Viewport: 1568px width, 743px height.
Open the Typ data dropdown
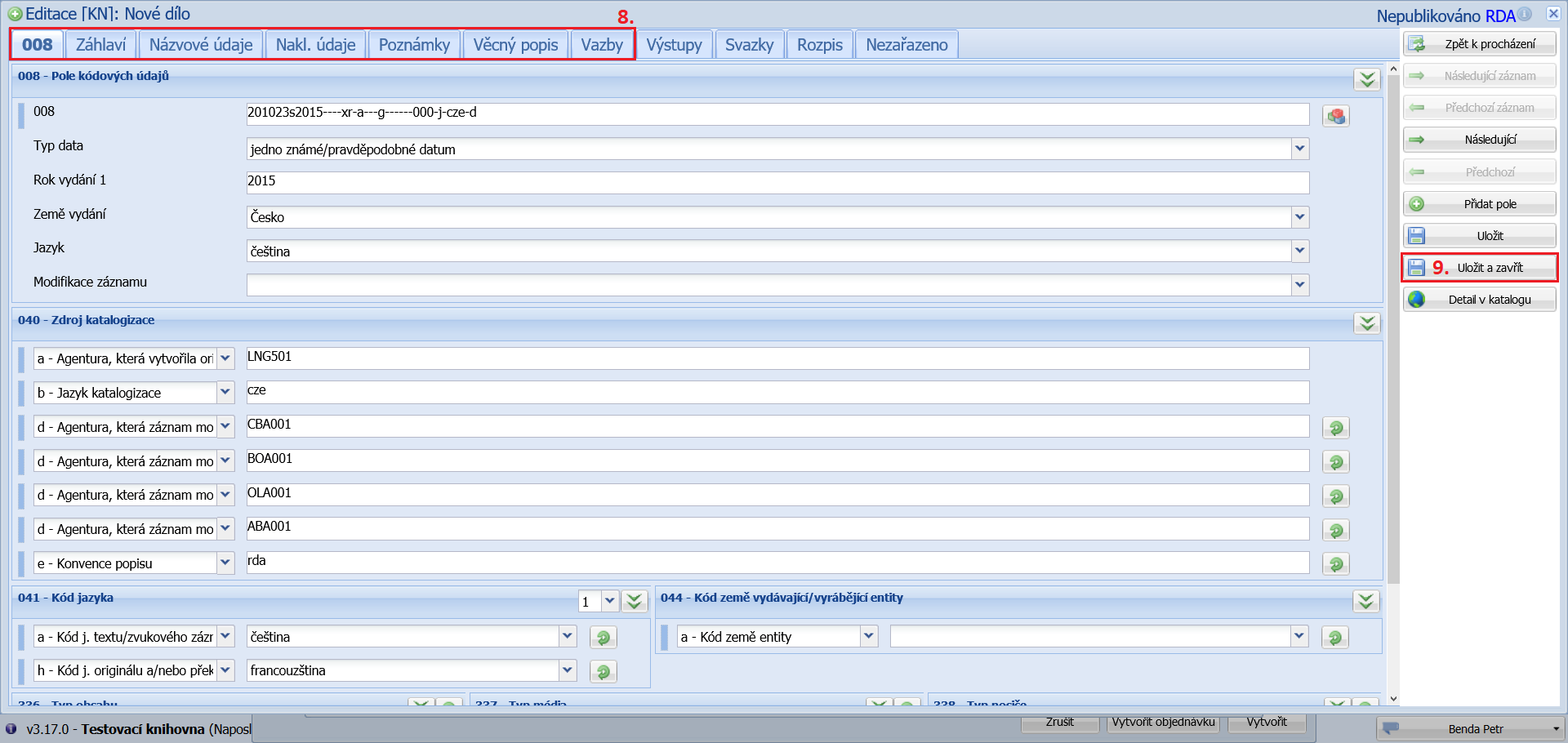pos(1300,149)
